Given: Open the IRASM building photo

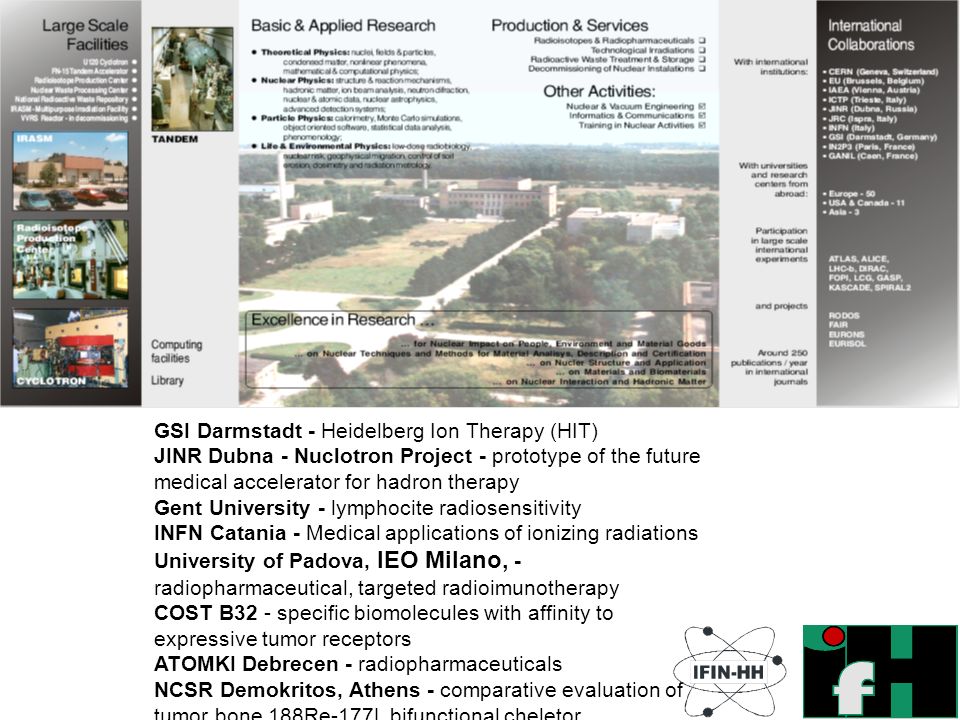Looking at the screenshot, I should coord(70,171).
